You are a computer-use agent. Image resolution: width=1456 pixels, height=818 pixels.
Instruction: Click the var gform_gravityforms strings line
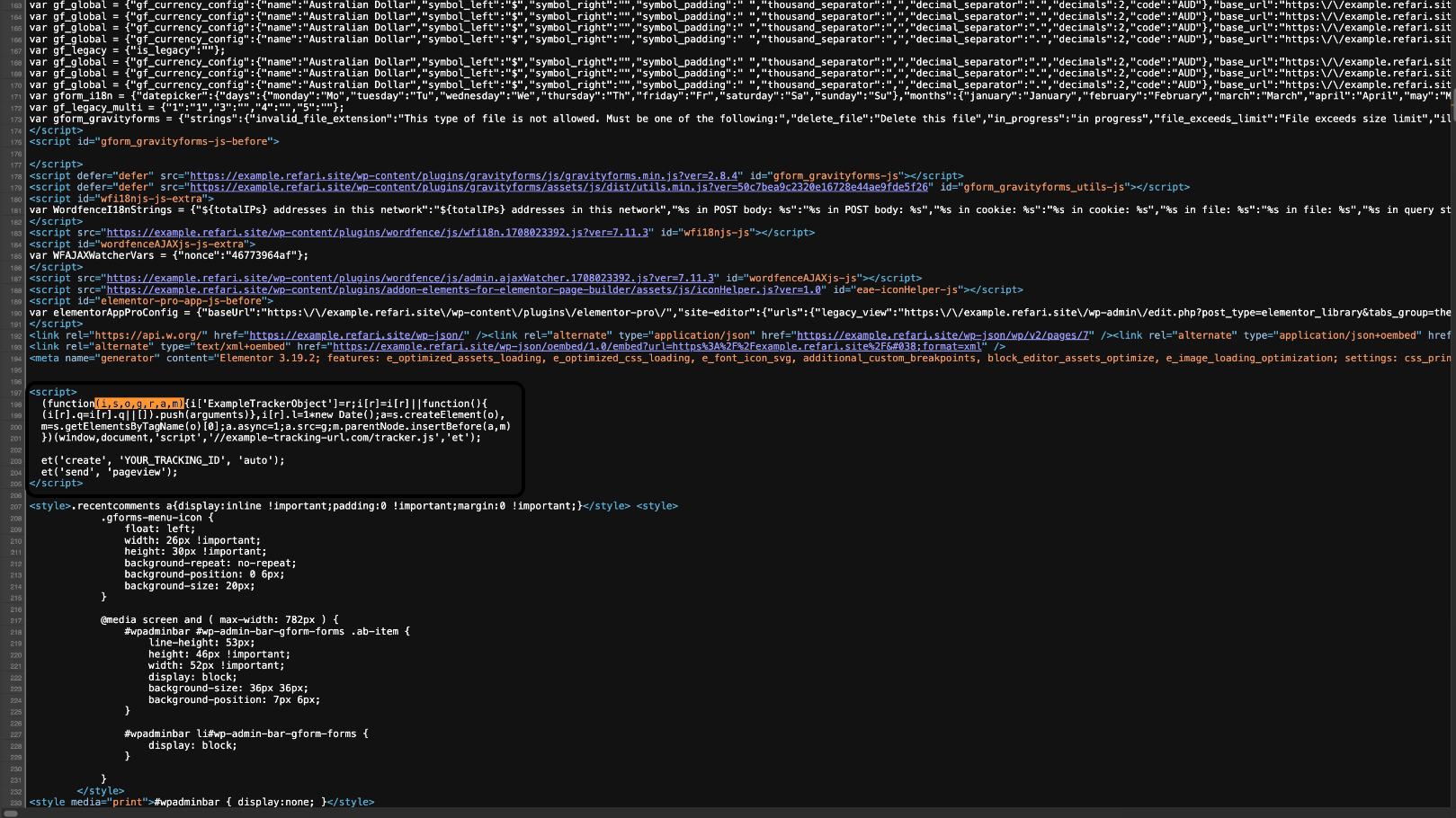pos(741,119)
